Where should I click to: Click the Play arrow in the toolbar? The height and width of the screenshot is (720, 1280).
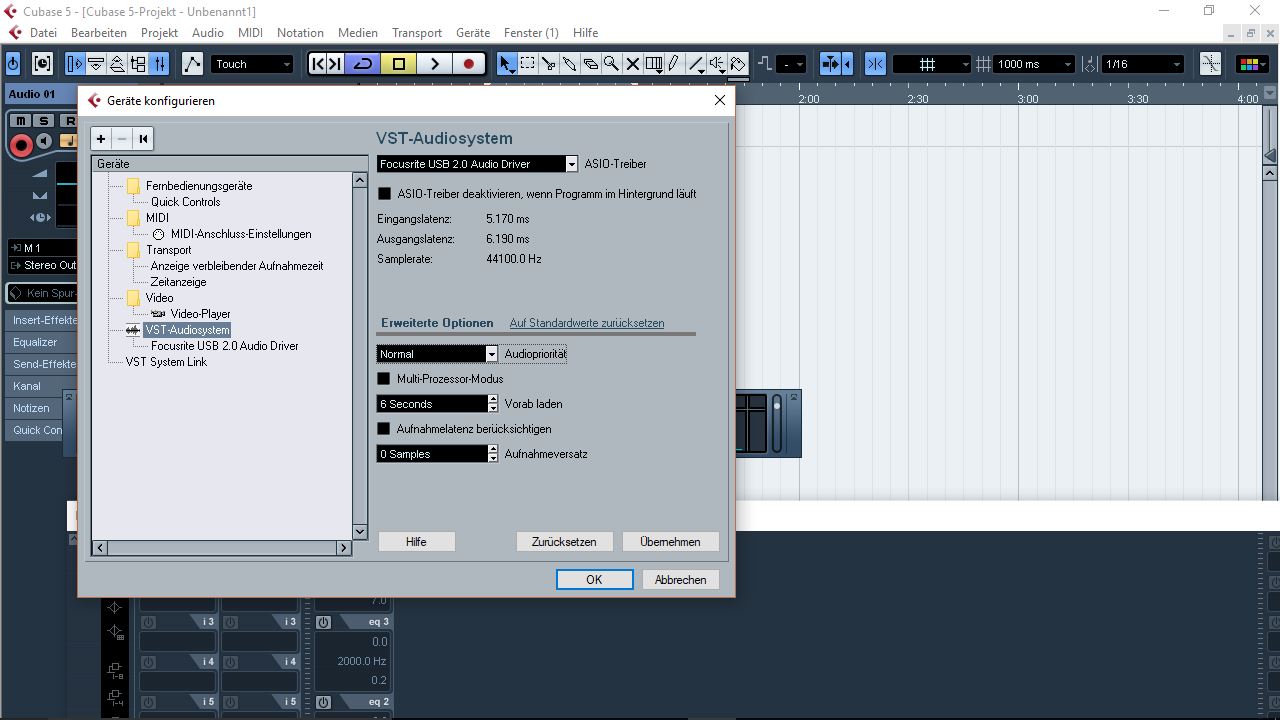434,64
